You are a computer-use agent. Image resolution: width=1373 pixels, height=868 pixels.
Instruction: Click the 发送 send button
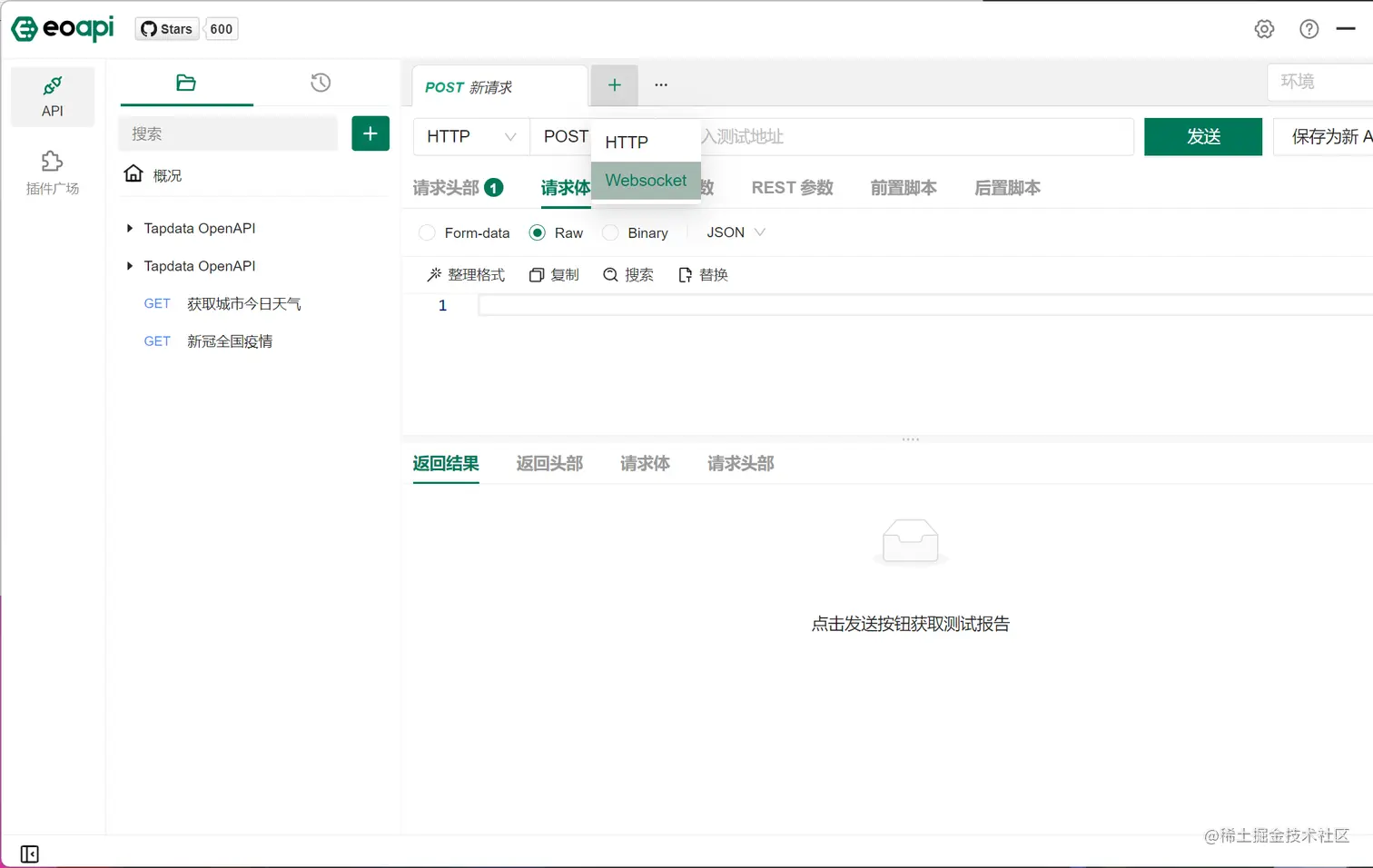pyautogui.click(x=1203, y=137)
